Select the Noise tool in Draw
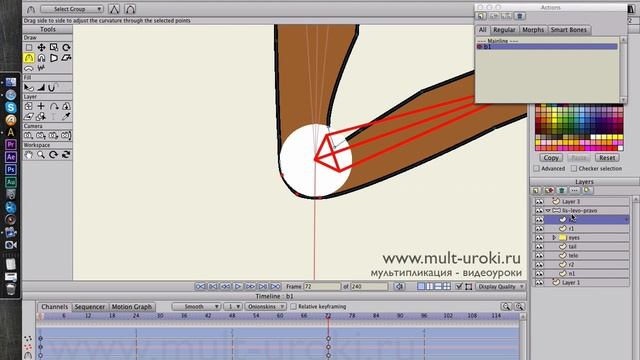640x360 pixels. point(41,68)
